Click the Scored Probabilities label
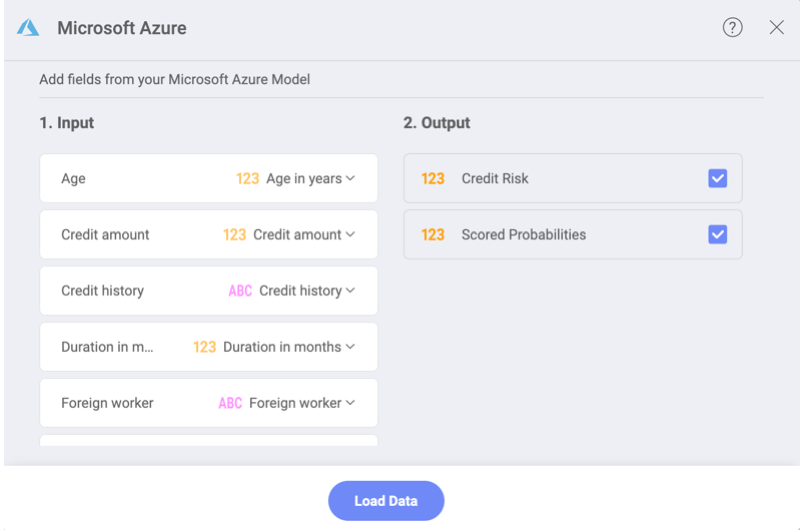 pyautogui.click(x=523, y=235)
